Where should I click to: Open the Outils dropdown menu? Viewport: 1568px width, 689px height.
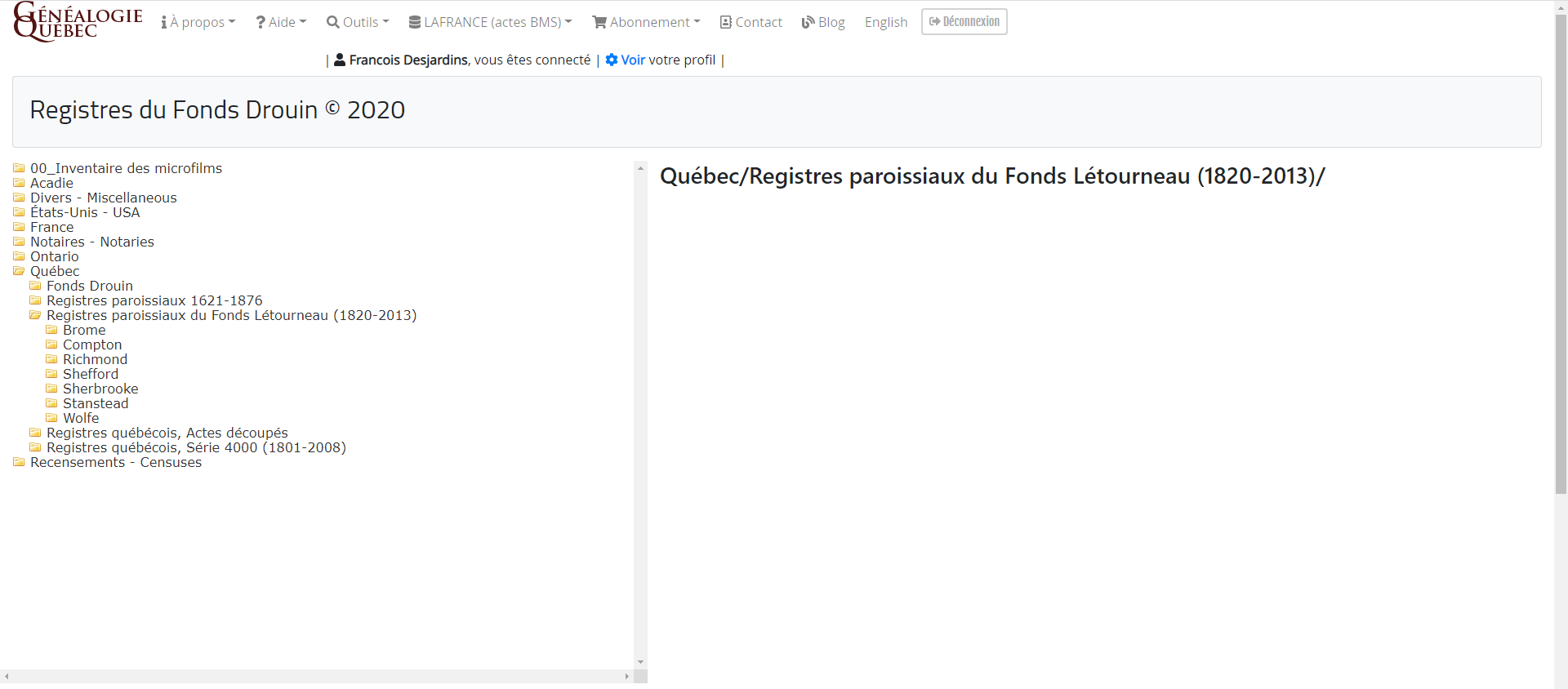click(358, 22)
